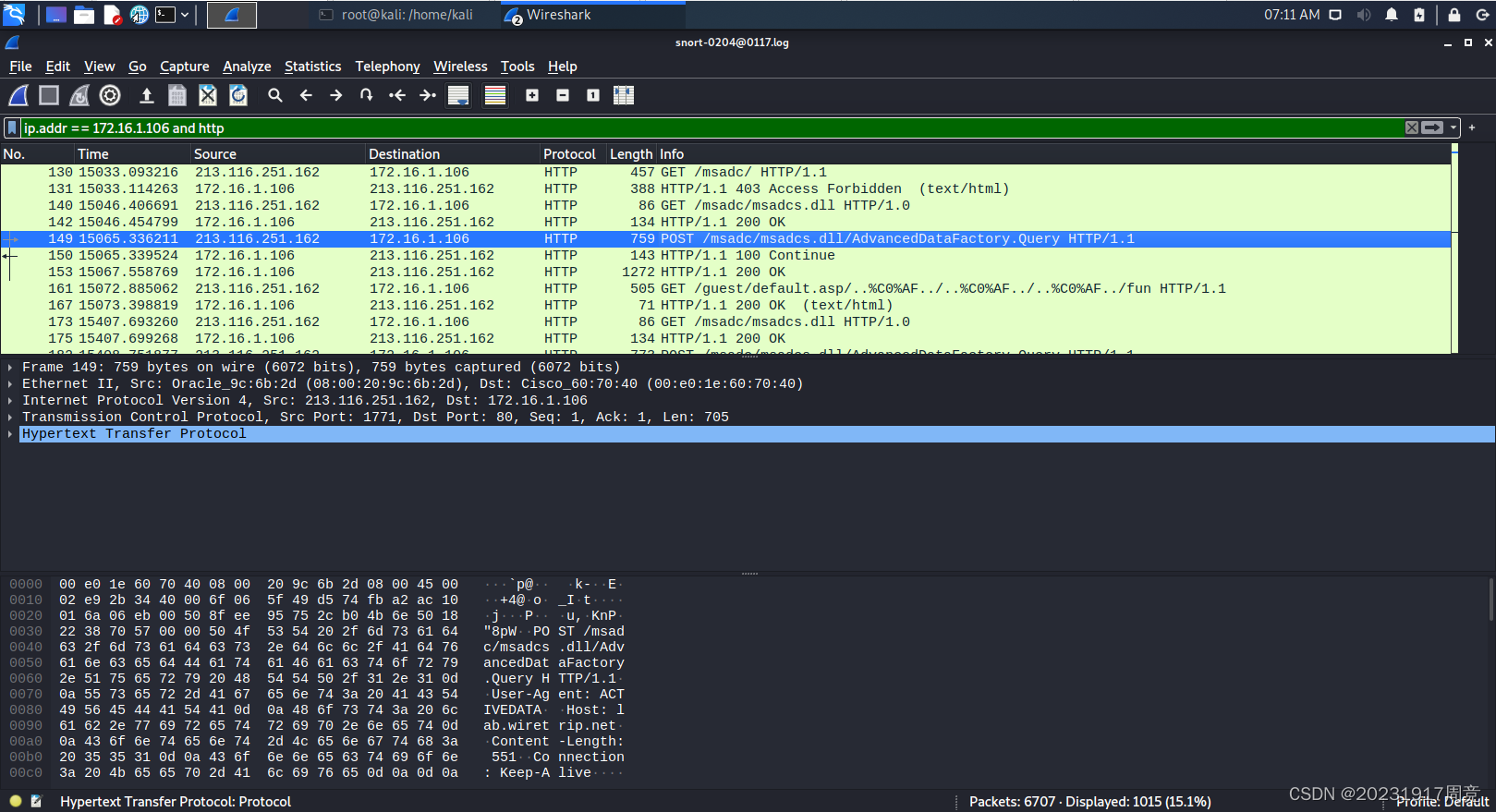Open capture file properties status icon

(37, 802)
